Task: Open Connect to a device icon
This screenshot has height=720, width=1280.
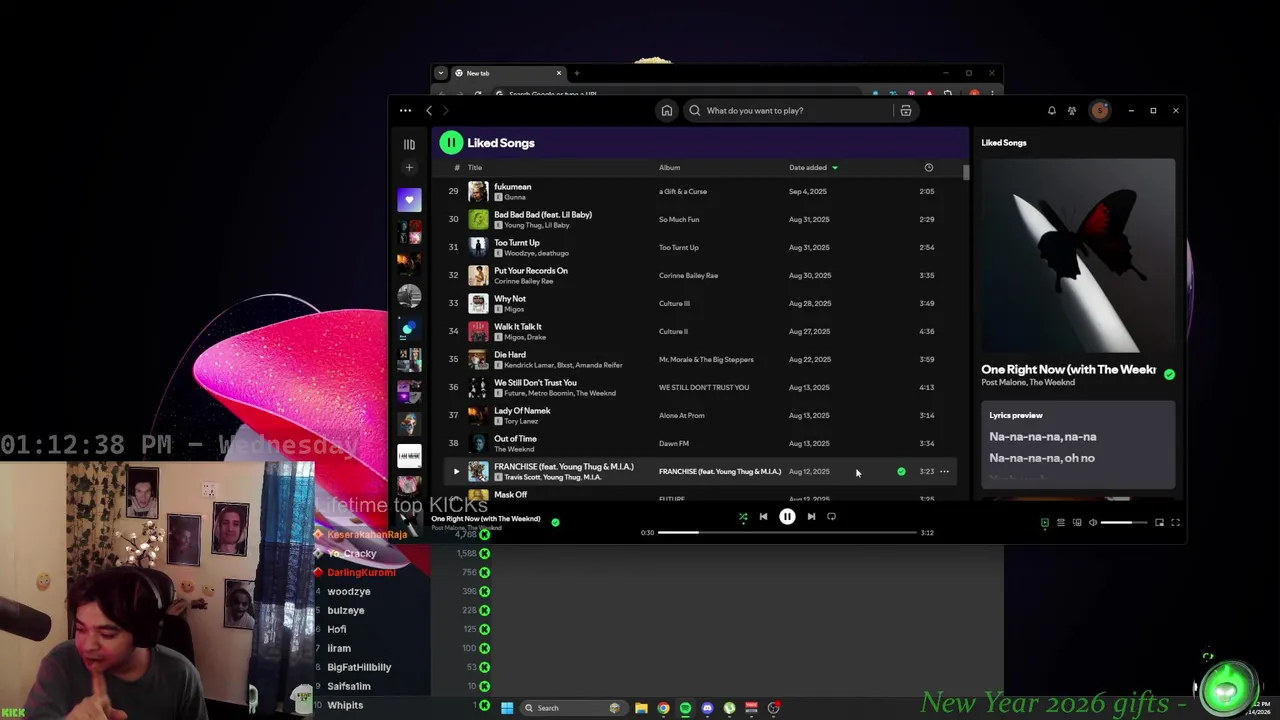Action: (1077, 523)
